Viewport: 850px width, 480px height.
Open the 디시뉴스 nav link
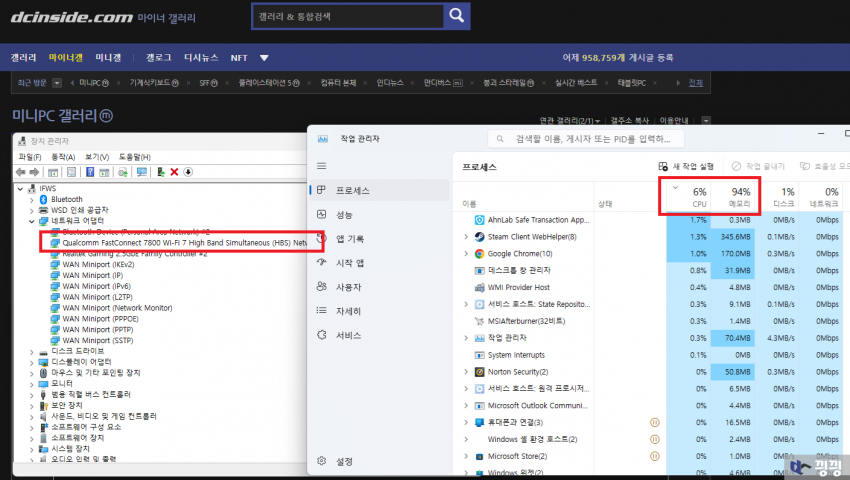[201, 57]
